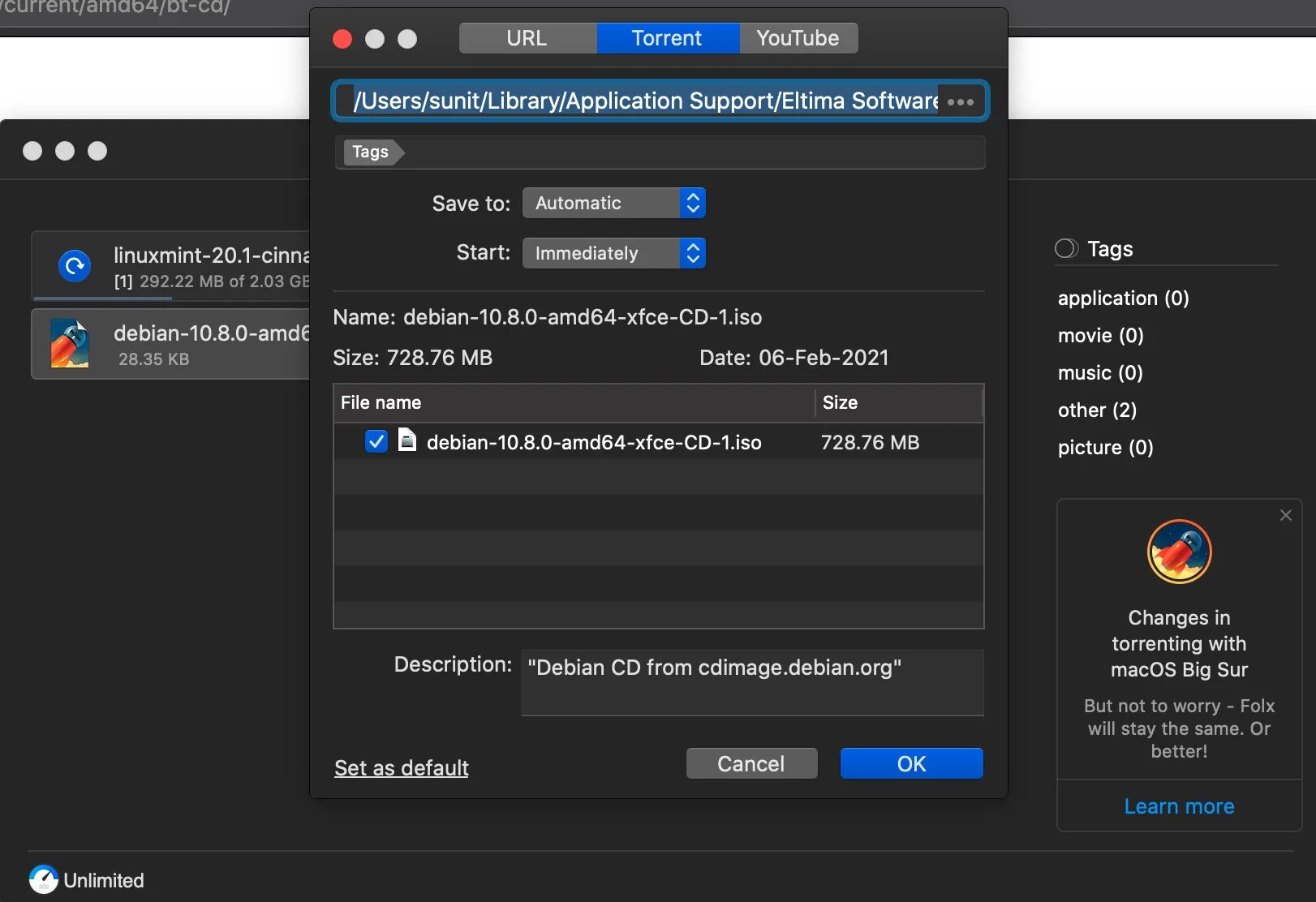Click the torrent file path input field
Viewport: 1316px width, 902px height.
pyautogui.click(x=660, y=101)
